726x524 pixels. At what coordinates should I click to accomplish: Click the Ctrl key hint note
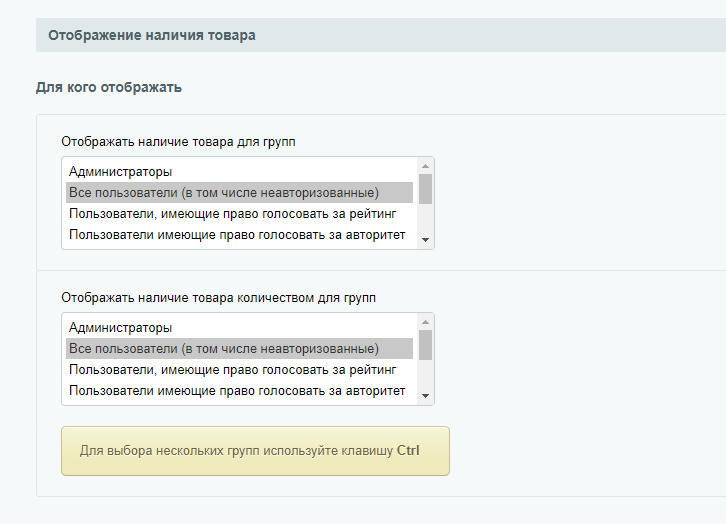256,451
